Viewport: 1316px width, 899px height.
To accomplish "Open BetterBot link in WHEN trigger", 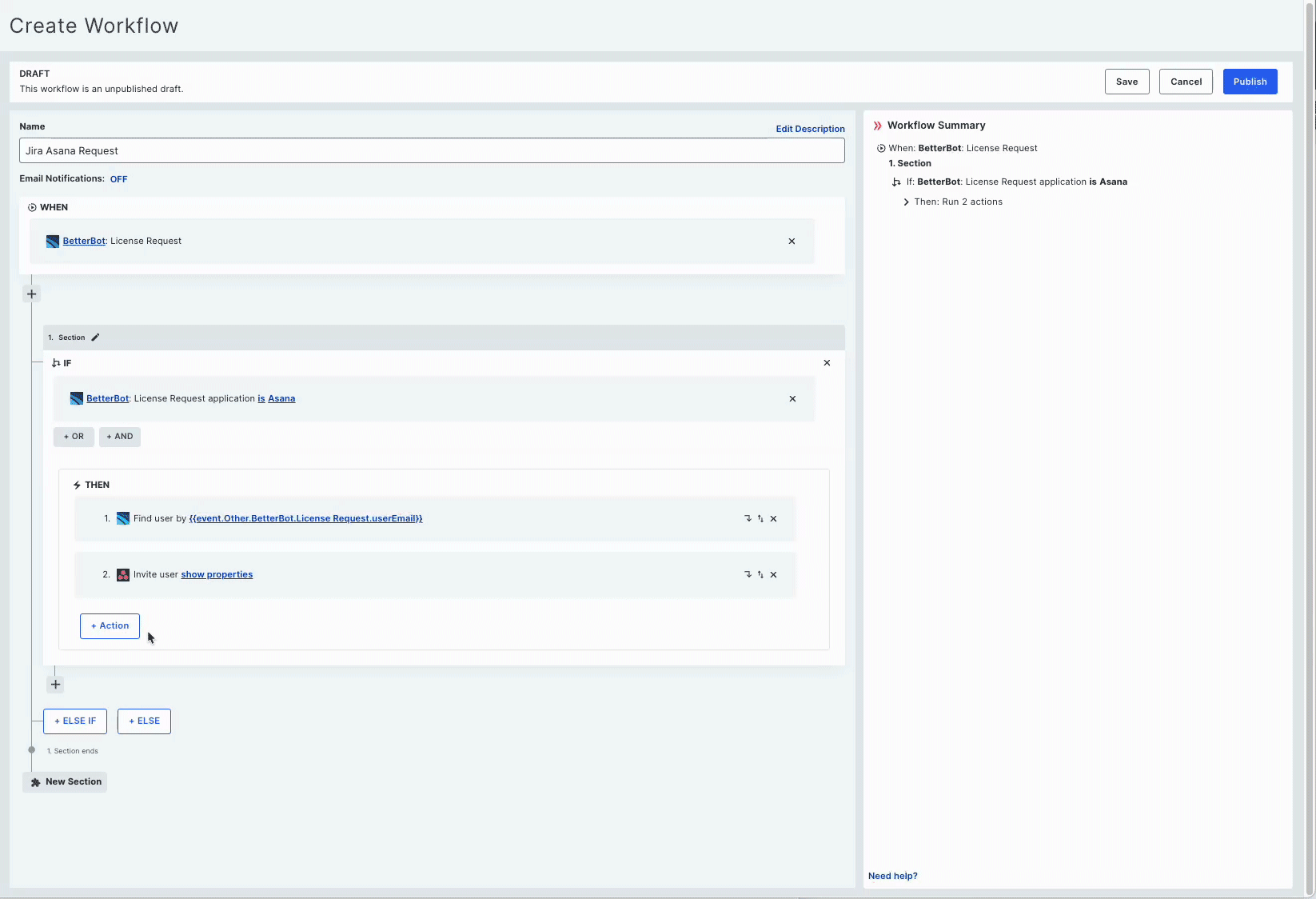I will tap(84, 241).
